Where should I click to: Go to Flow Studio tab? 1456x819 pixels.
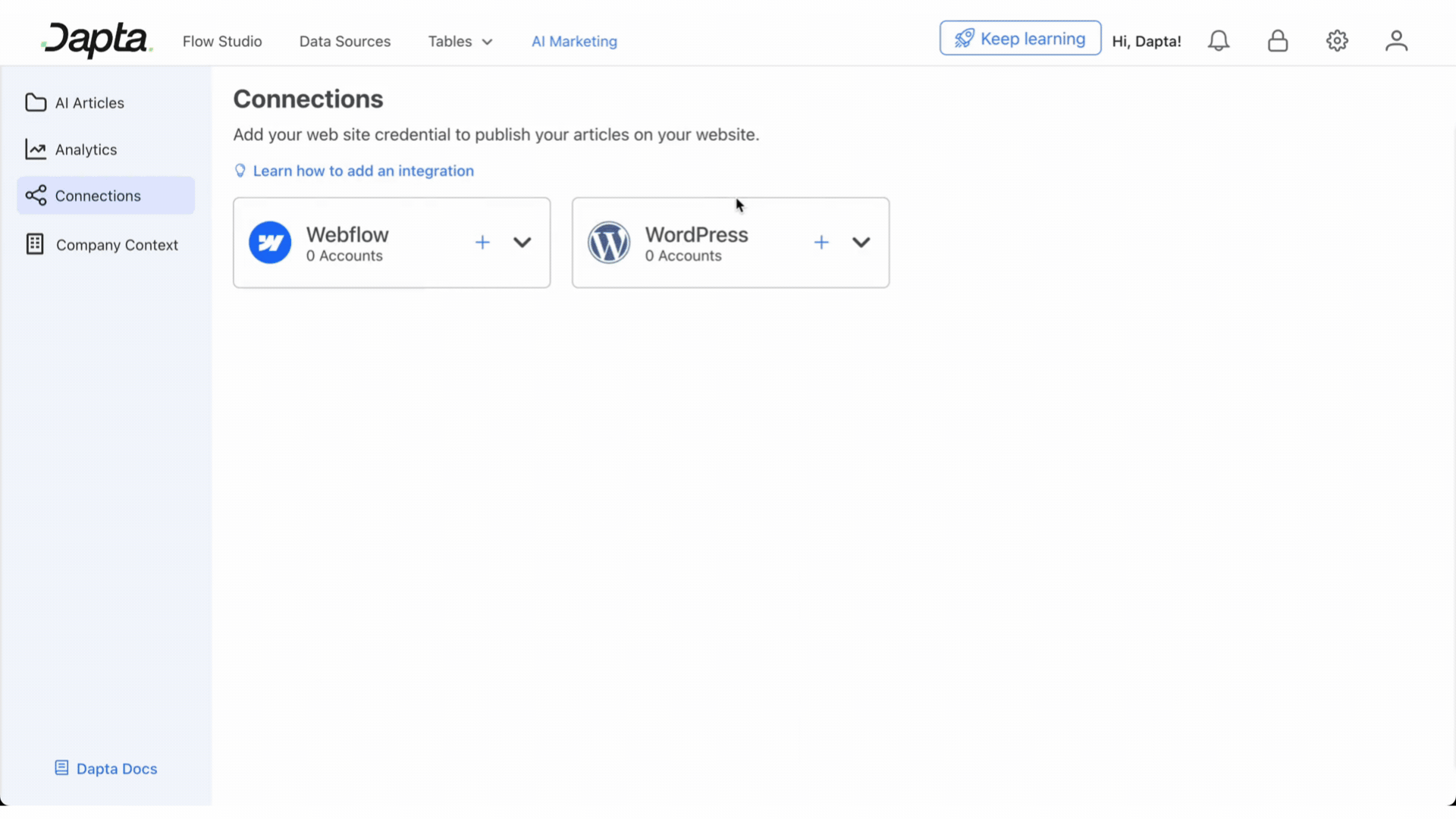[x=222, y=42]
